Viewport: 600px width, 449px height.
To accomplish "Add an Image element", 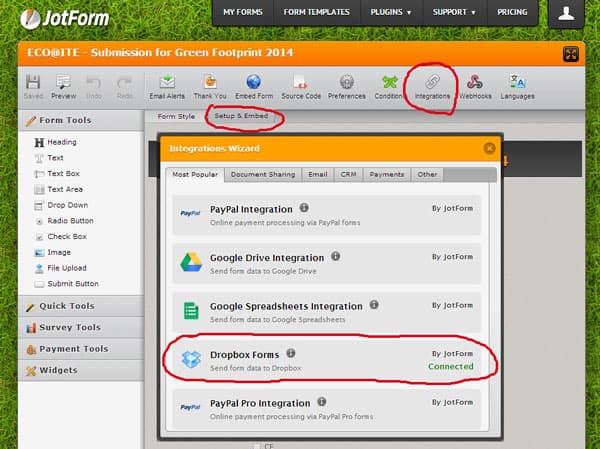I will point(52,252).
